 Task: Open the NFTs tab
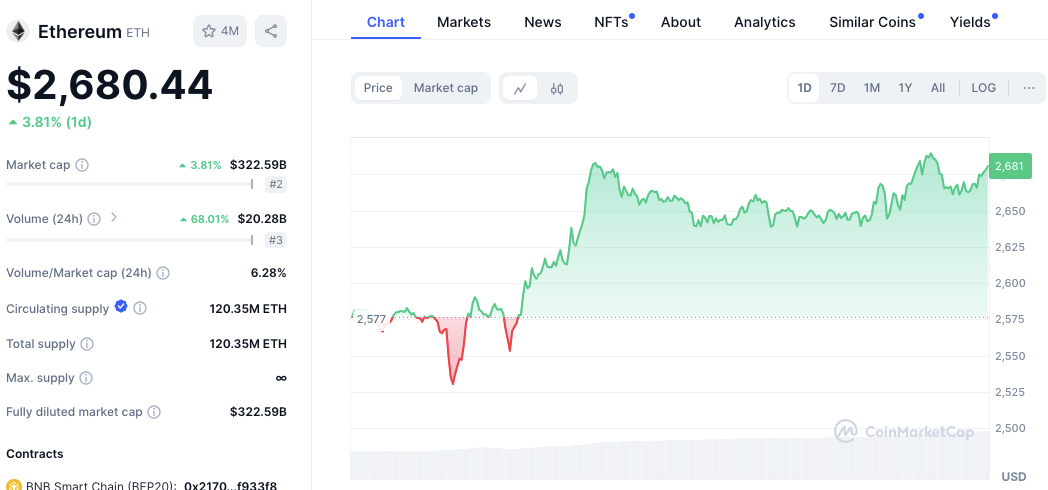(x=612, y=22)
